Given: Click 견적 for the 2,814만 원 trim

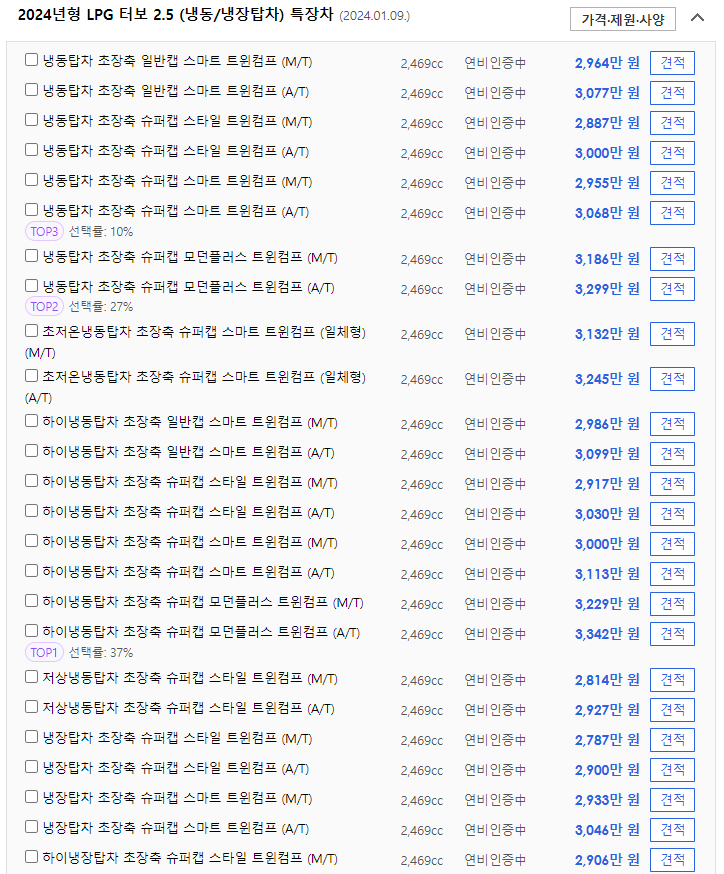Looking at the screenshot, I should (x=672, y=680).
